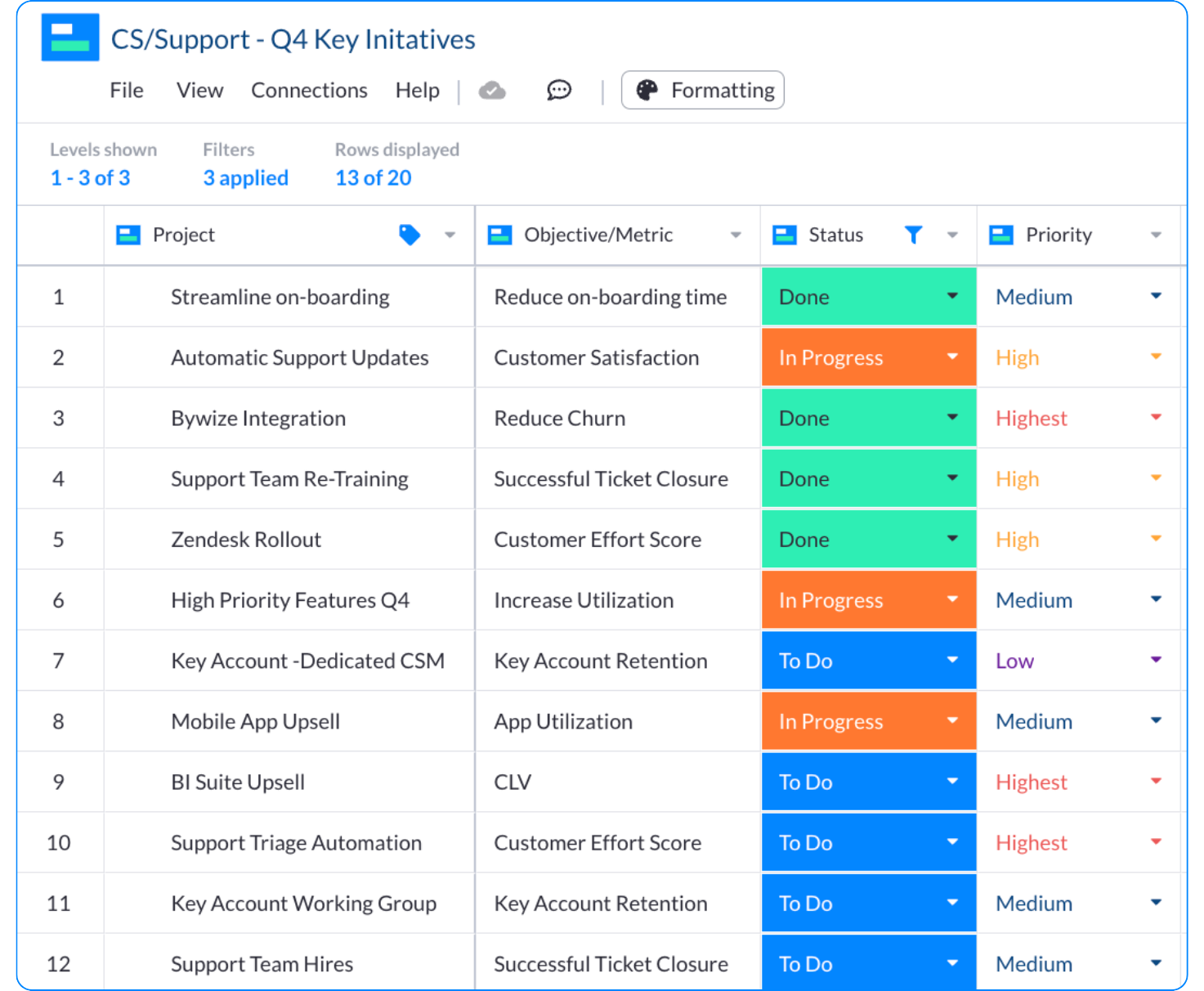
Task: Select the Mobile App Upsell project cell
Action: click(289, 721)
